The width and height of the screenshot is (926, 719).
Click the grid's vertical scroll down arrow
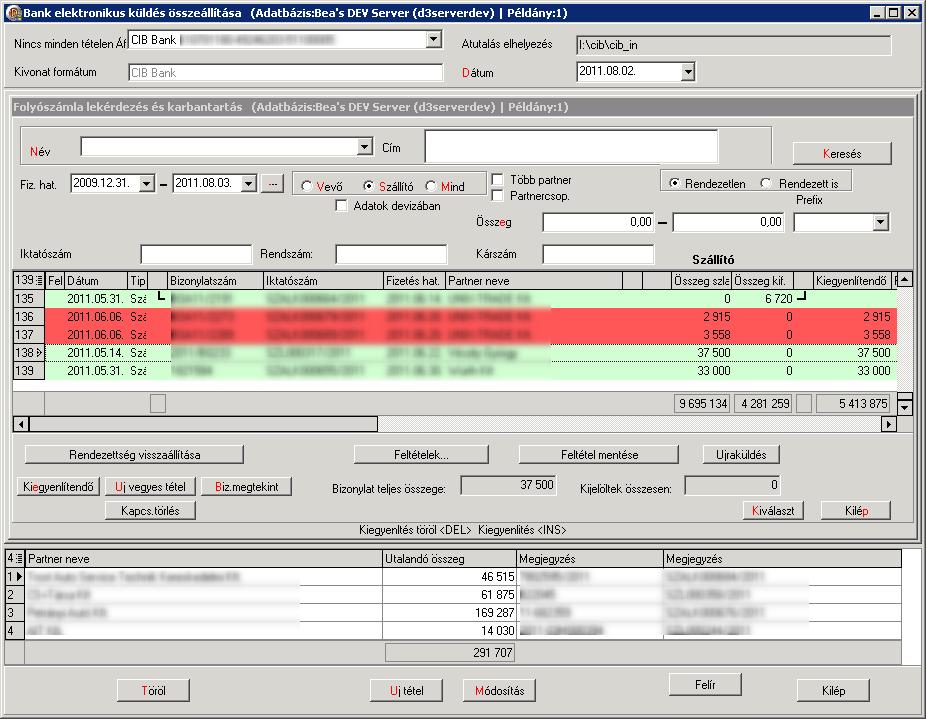click(x=905, y=408)
